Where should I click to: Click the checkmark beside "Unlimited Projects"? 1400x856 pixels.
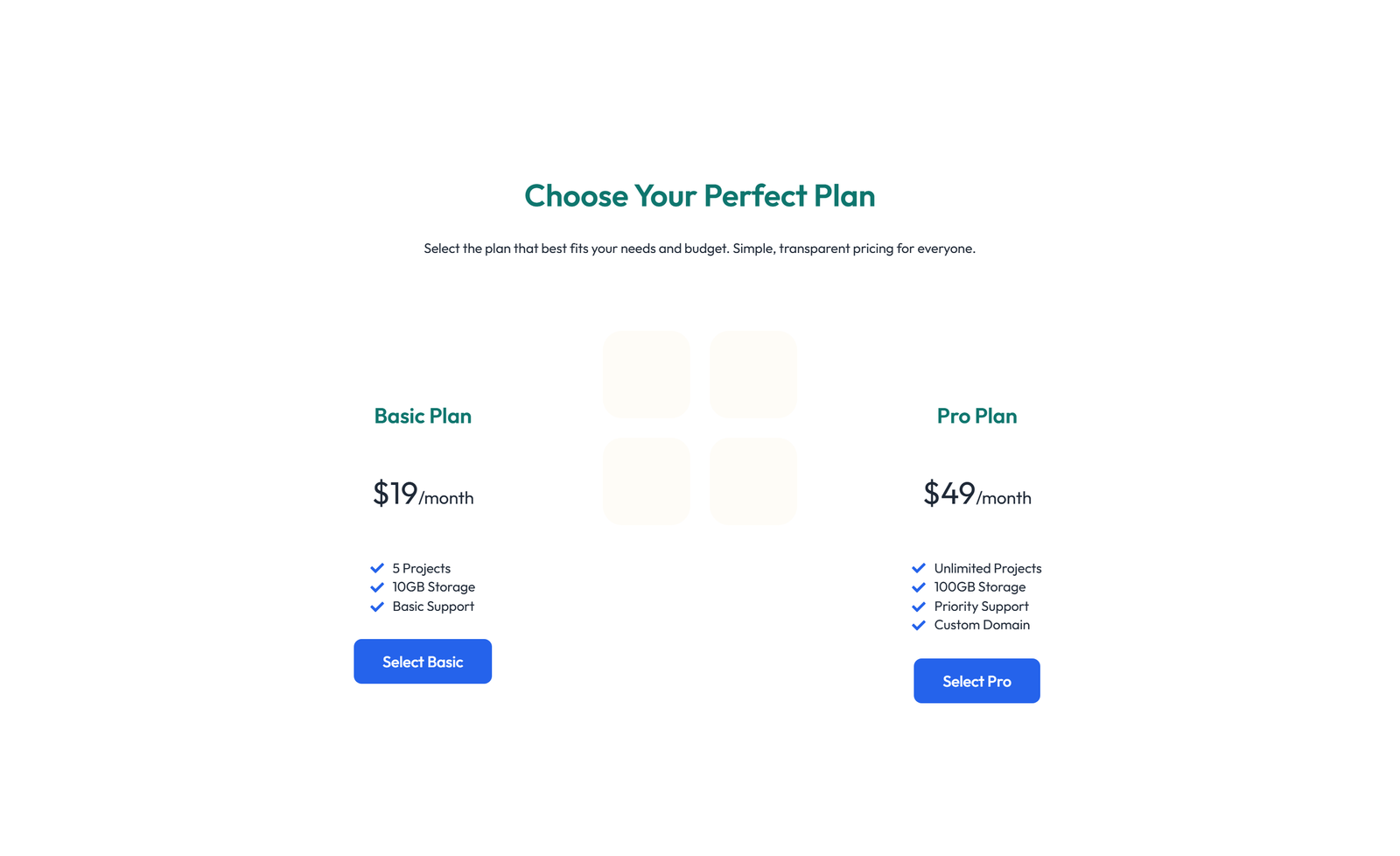pos(919,568)
